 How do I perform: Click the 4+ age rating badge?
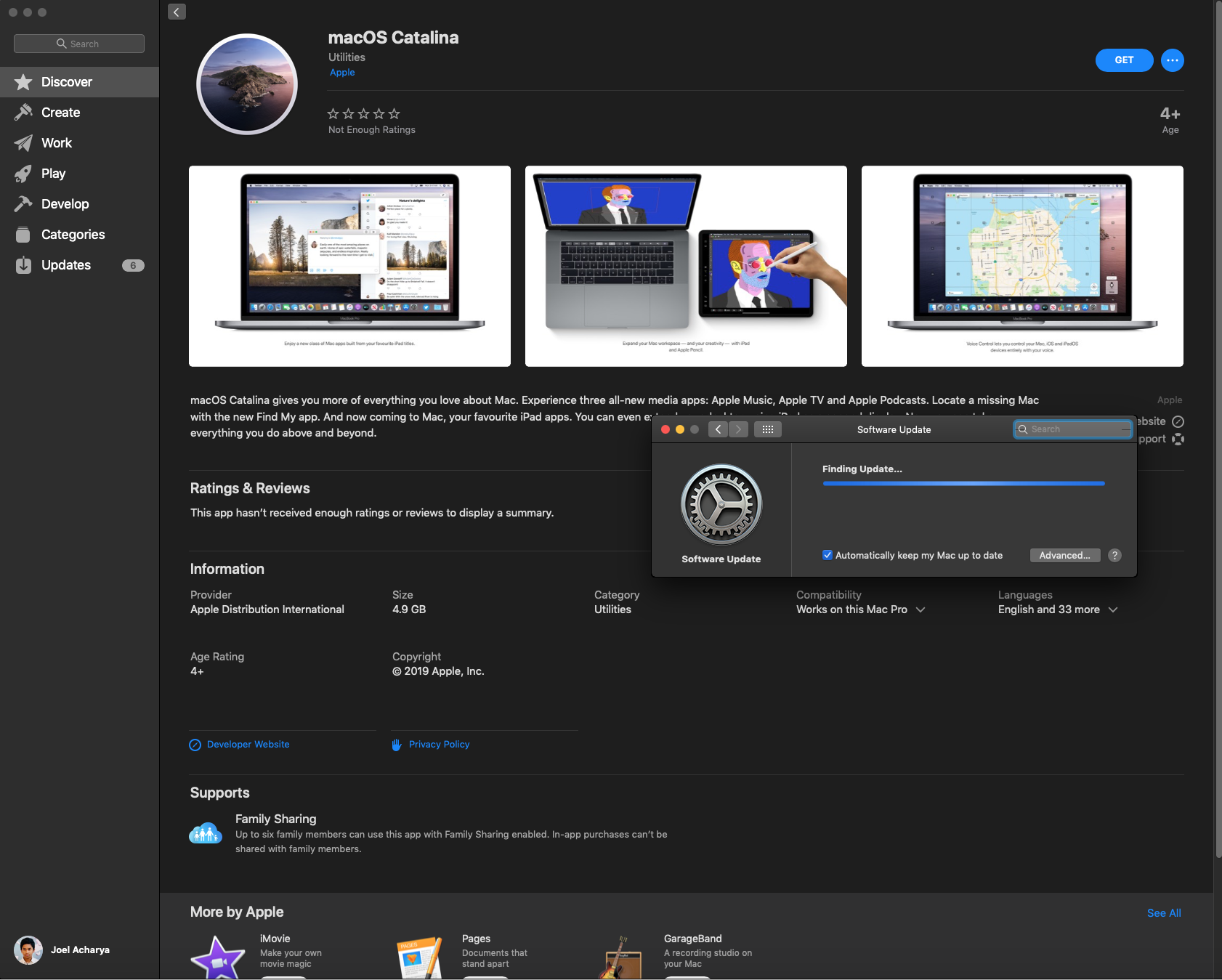click(1170, 114)
